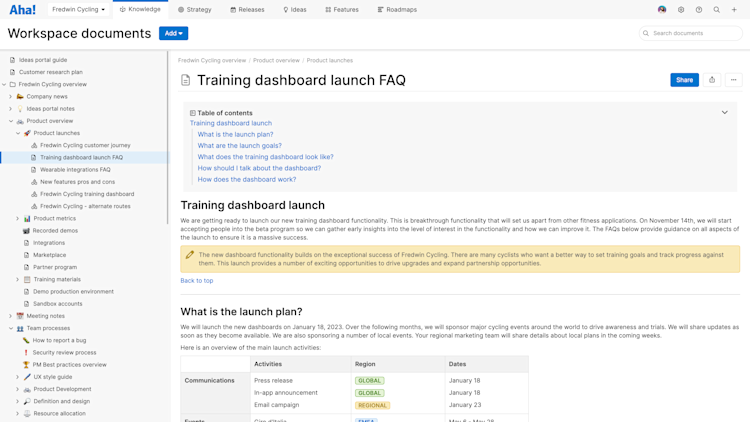This screenshot has width=750, height=422.
Task: Open the Roadmaps tab
Action: tap(397, 10)
